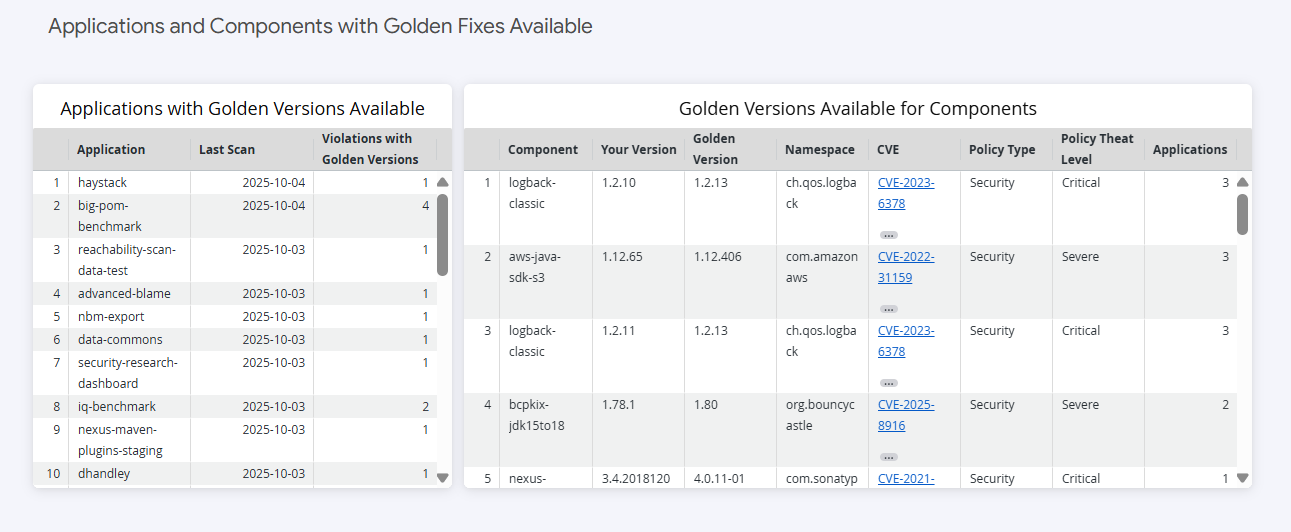Open the CVE-2025-8916 link
This screenshot has width=1291, height=532.
coord(905,415)
